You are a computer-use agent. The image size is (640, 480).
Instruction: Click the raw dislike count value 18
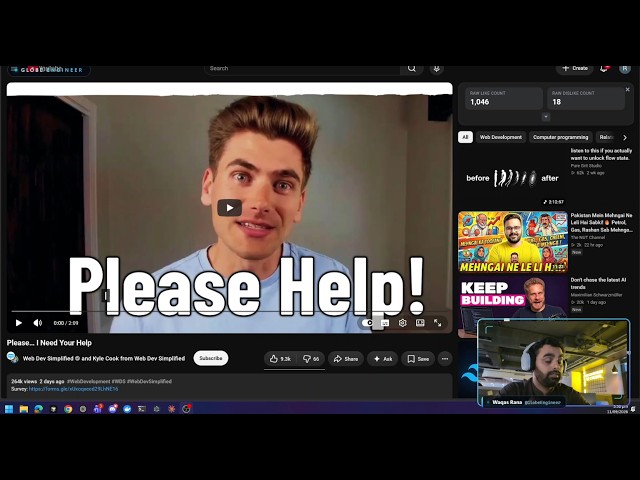557,102
